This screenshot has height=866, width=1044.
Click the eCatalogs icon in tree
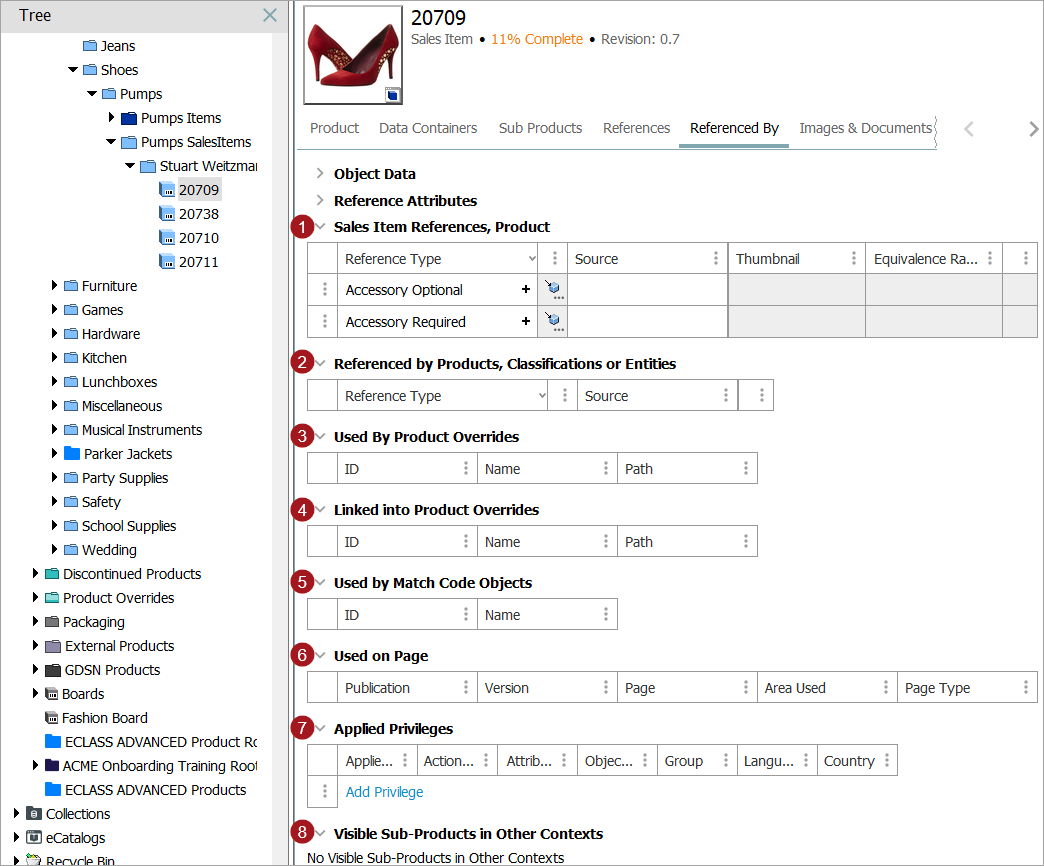coord(33,838)
